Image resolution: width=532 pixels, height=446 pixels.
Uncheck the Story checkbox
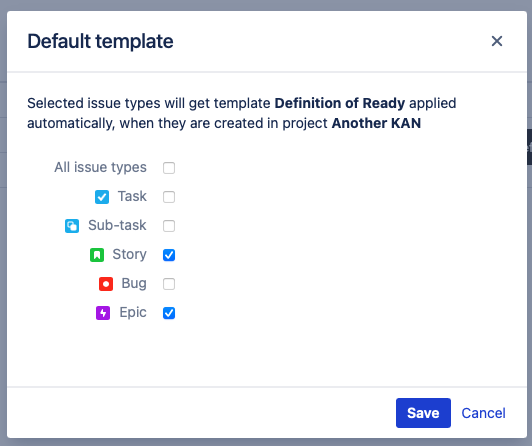click(x=169, y=255)
